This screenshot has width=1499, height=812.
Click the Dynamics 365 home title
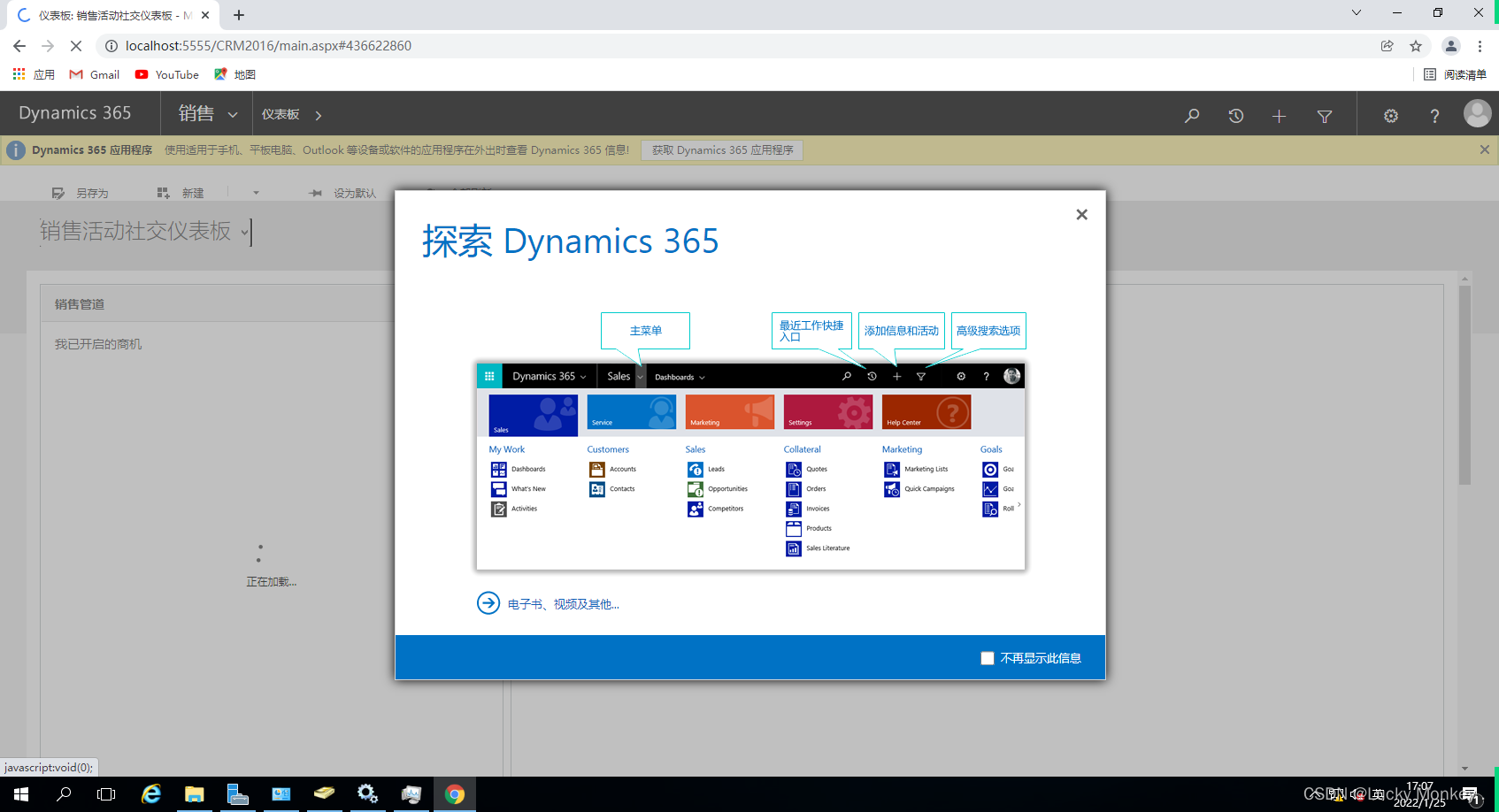(x=75, y=113)
